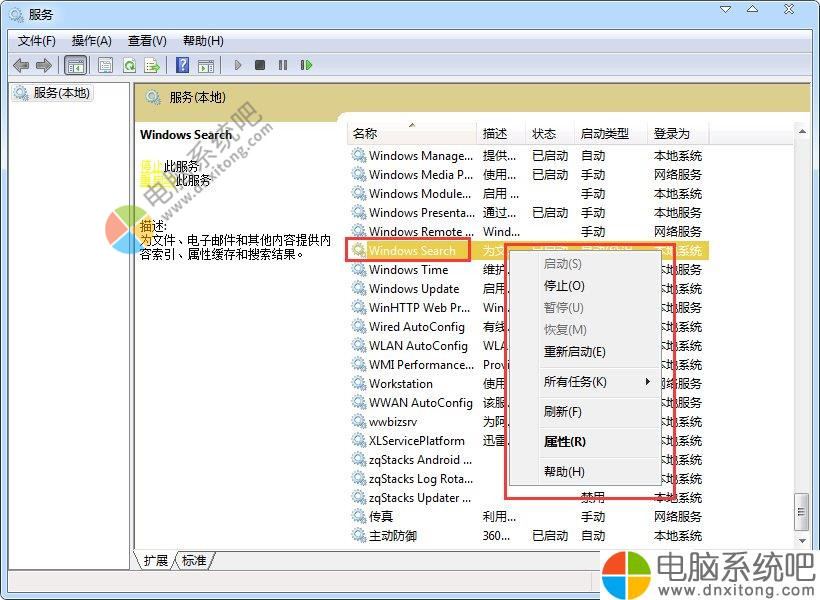
Task: Click the Restart Service toolbar icon
Action: pos(306,65)
